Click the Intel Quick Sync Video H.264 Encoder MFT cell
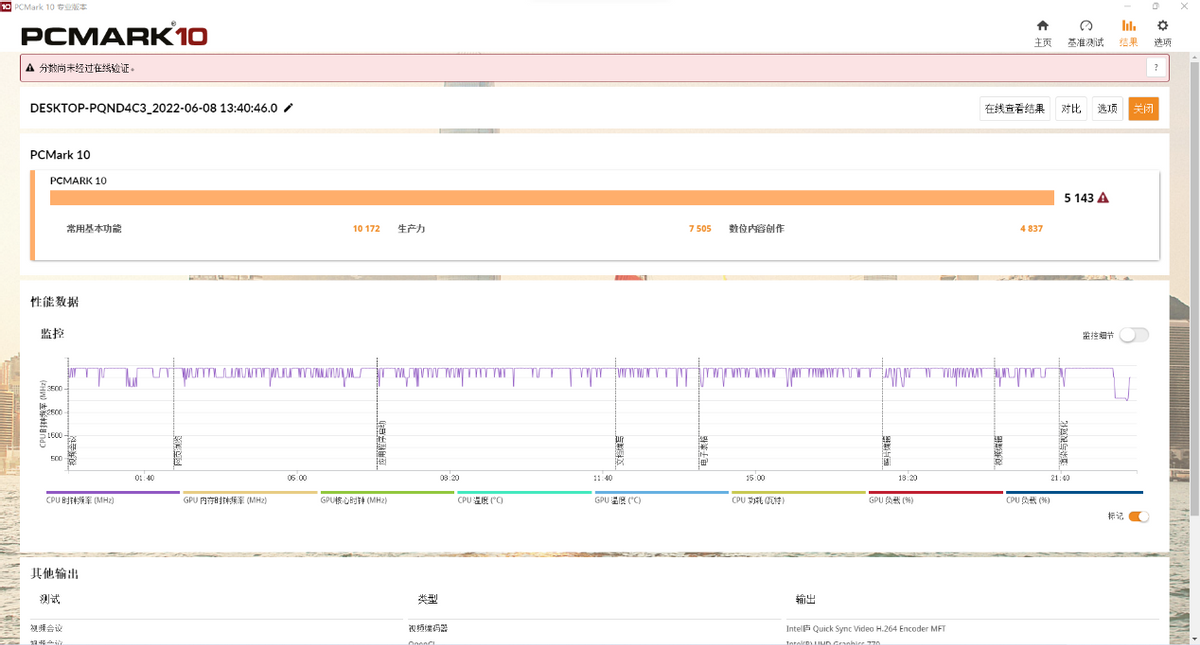The image size is (1200, 645). pos(866,628)
